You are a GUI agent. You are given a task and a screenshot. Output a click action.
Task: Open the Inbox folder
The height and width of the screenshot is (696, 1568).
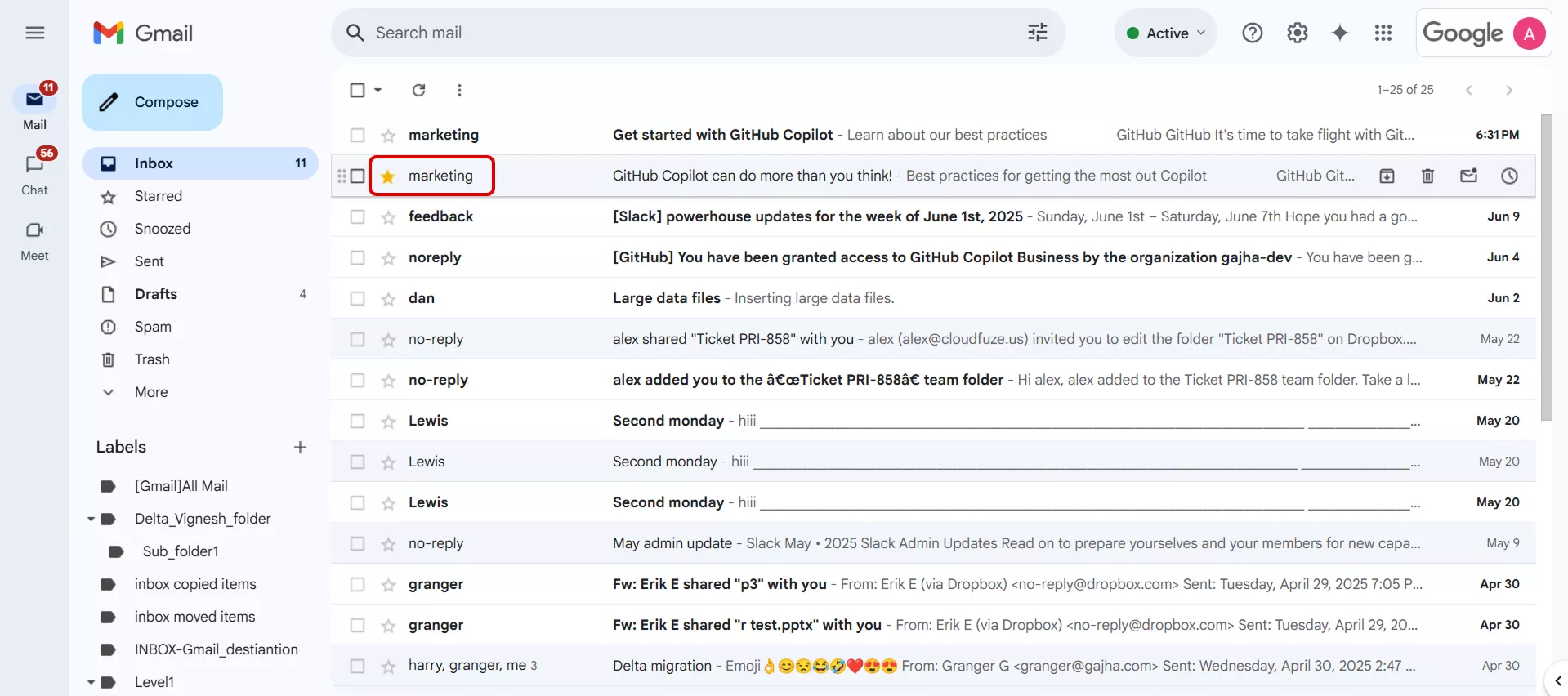point(200,163)
